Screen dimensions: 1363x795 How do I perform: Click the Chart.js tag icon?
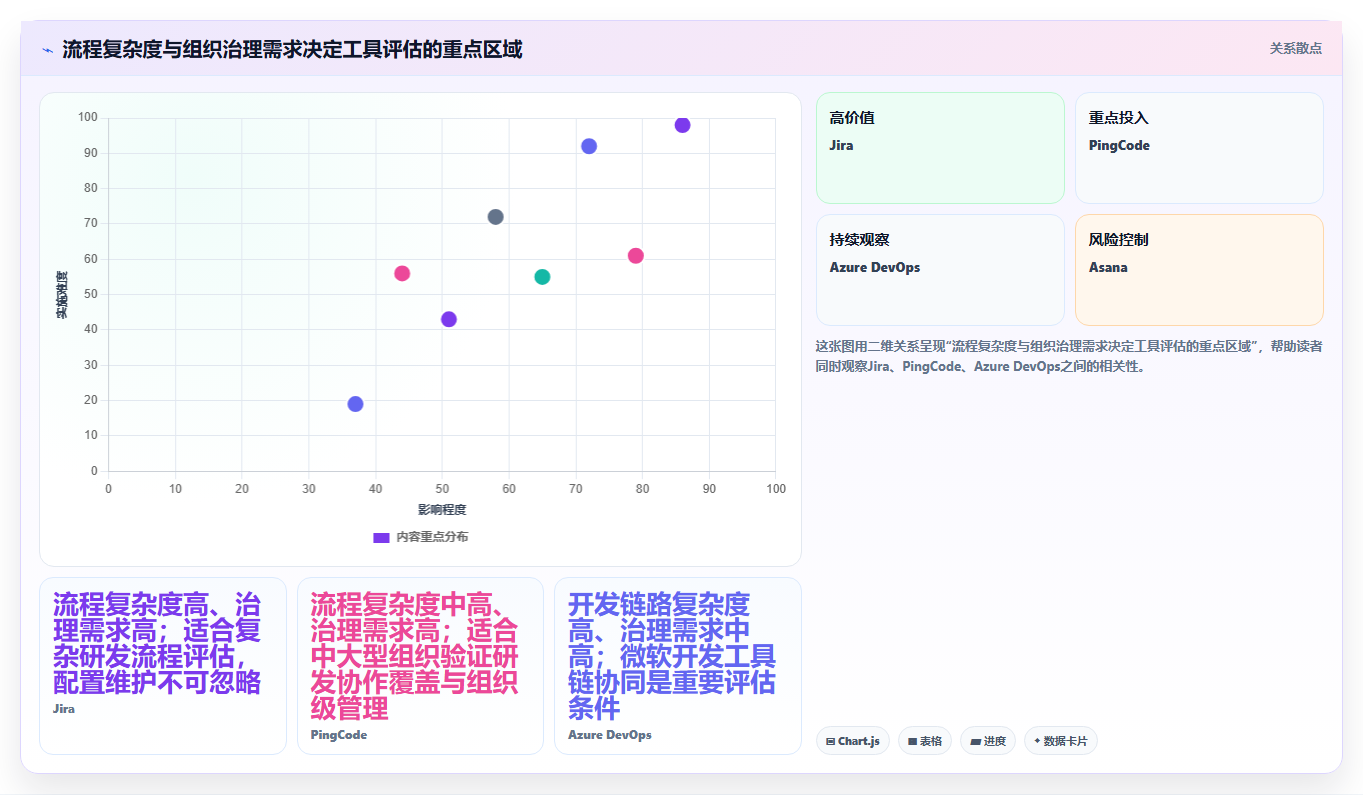coord(831,742)
